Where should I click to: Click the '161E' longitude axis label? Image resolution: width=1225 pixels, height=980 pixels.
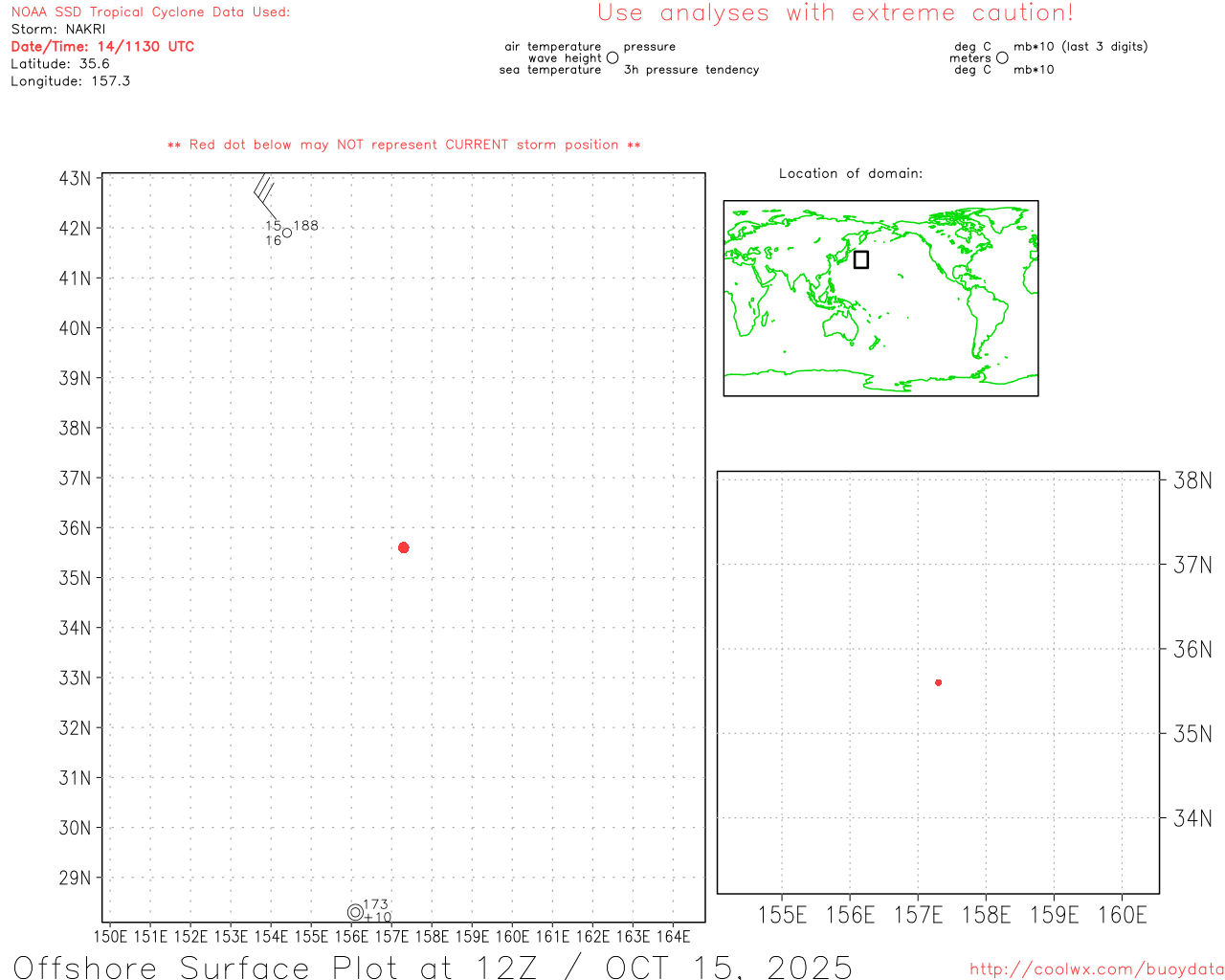(x=552, y=937)
